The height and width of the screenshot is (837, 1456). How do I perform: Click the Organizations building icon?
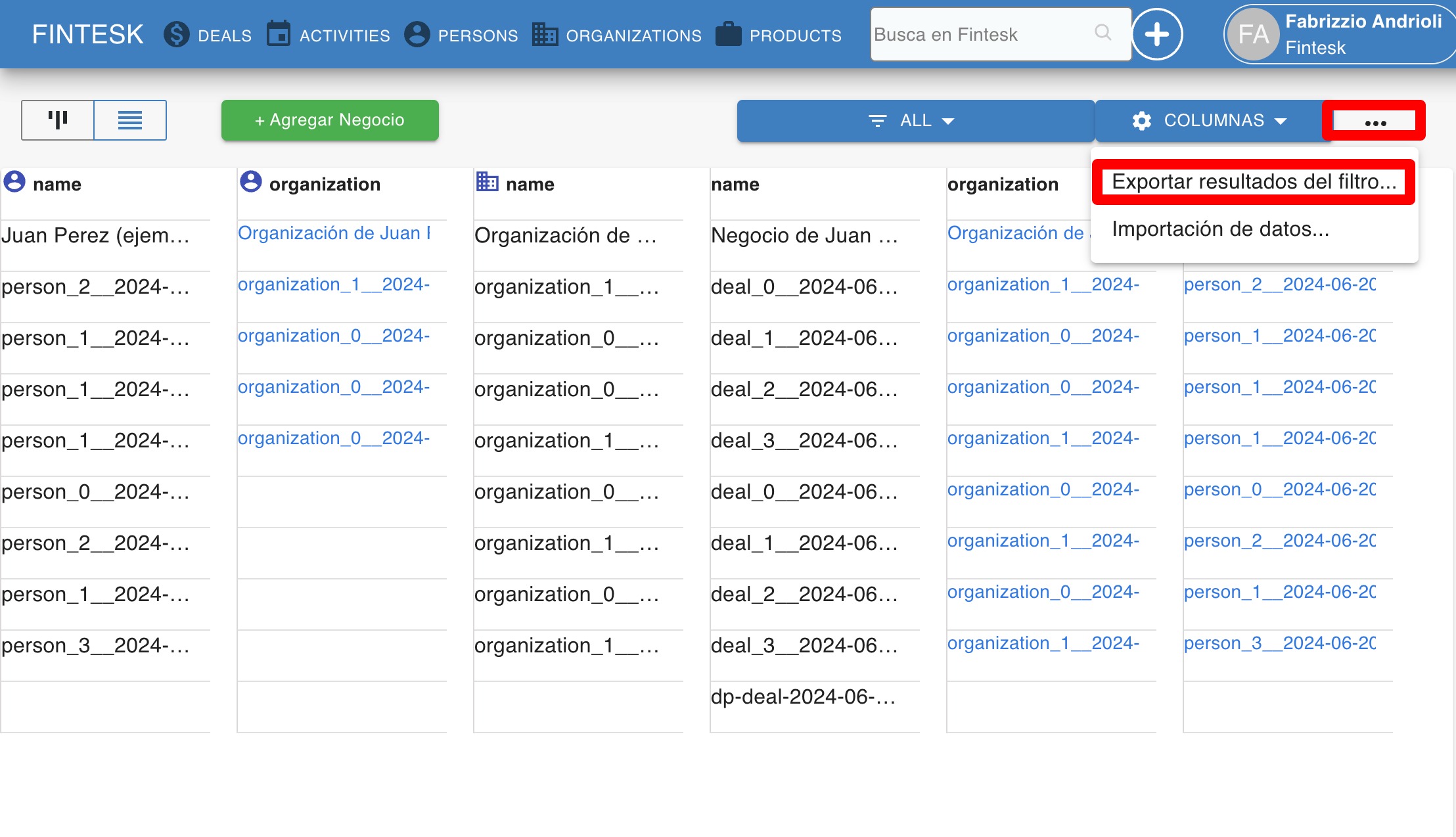point(545,34)
